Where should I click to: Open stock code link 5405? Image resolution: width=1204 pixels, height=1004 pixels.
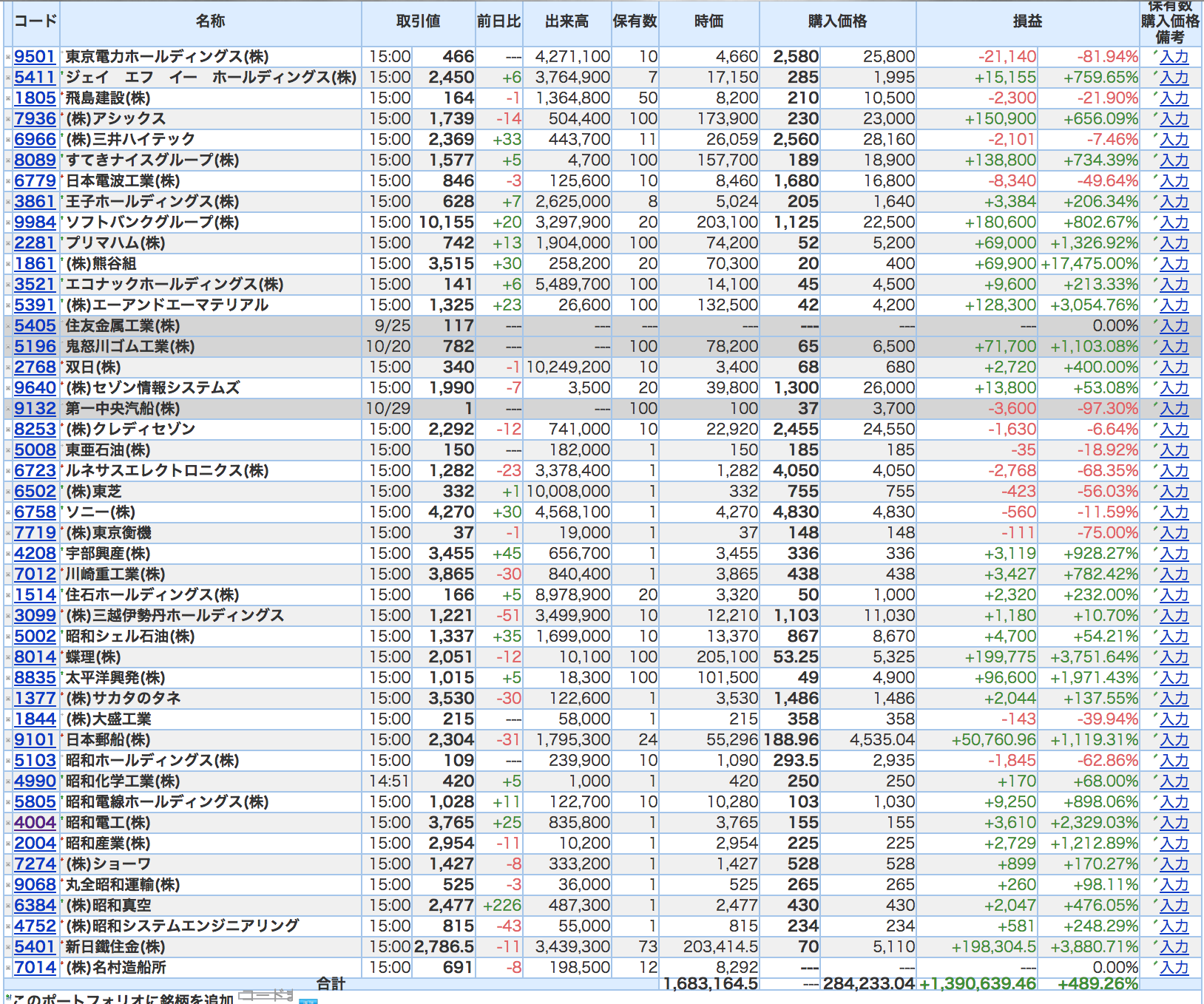coord(35,326)
